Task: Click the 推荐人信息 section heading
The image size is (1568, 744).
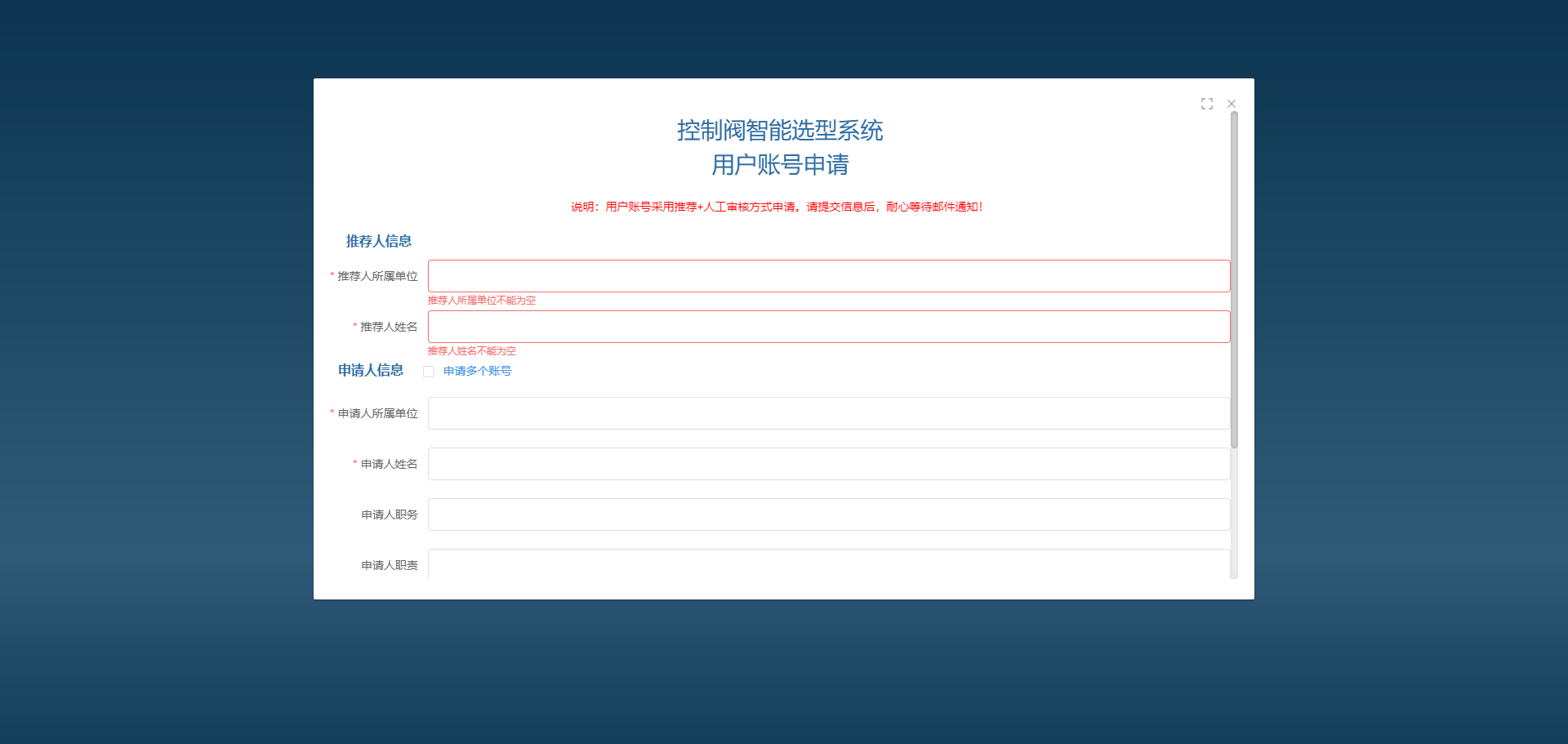Action: 378,241
